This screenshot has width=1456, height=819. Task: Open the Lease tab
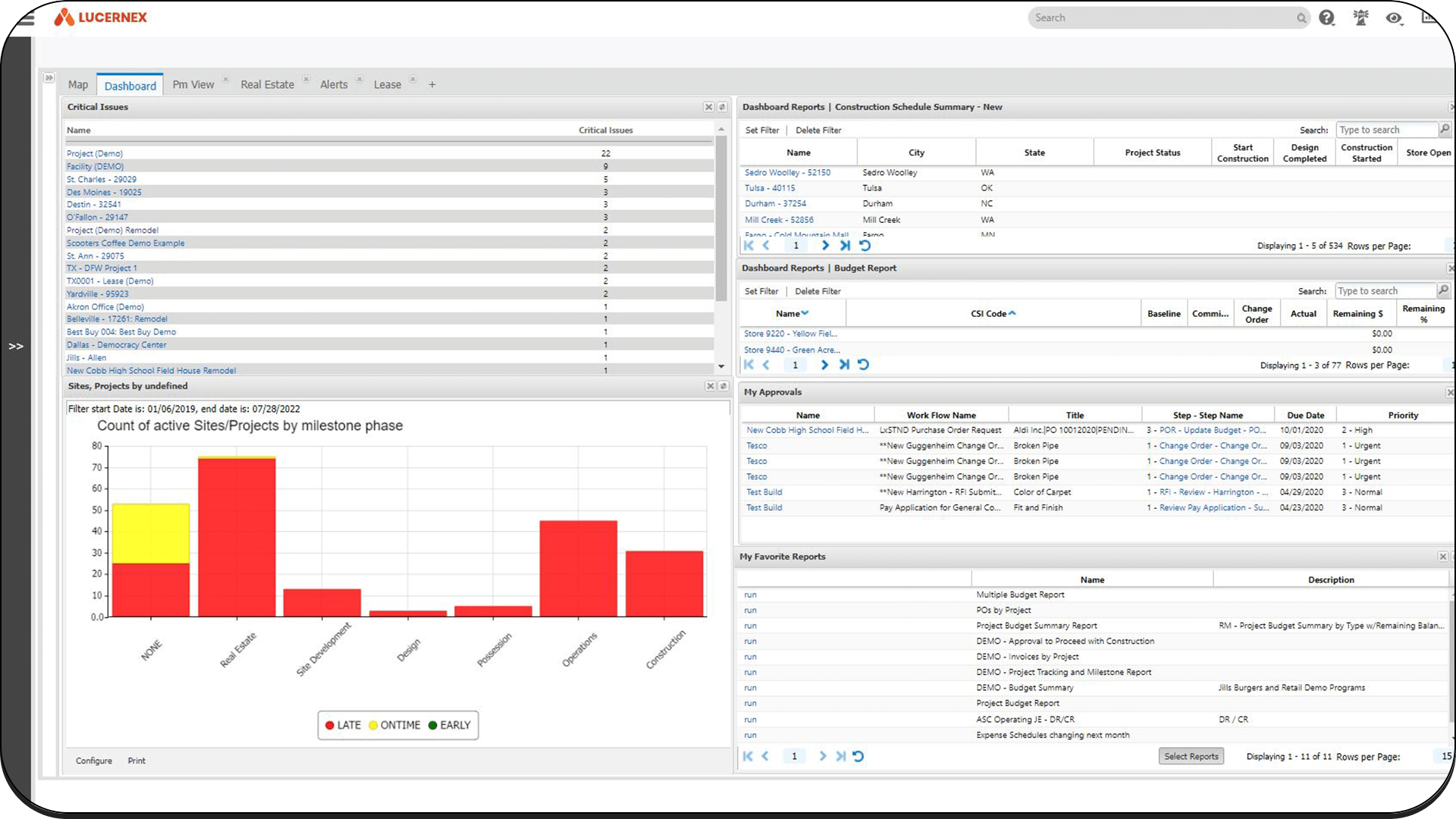[388, 85]
